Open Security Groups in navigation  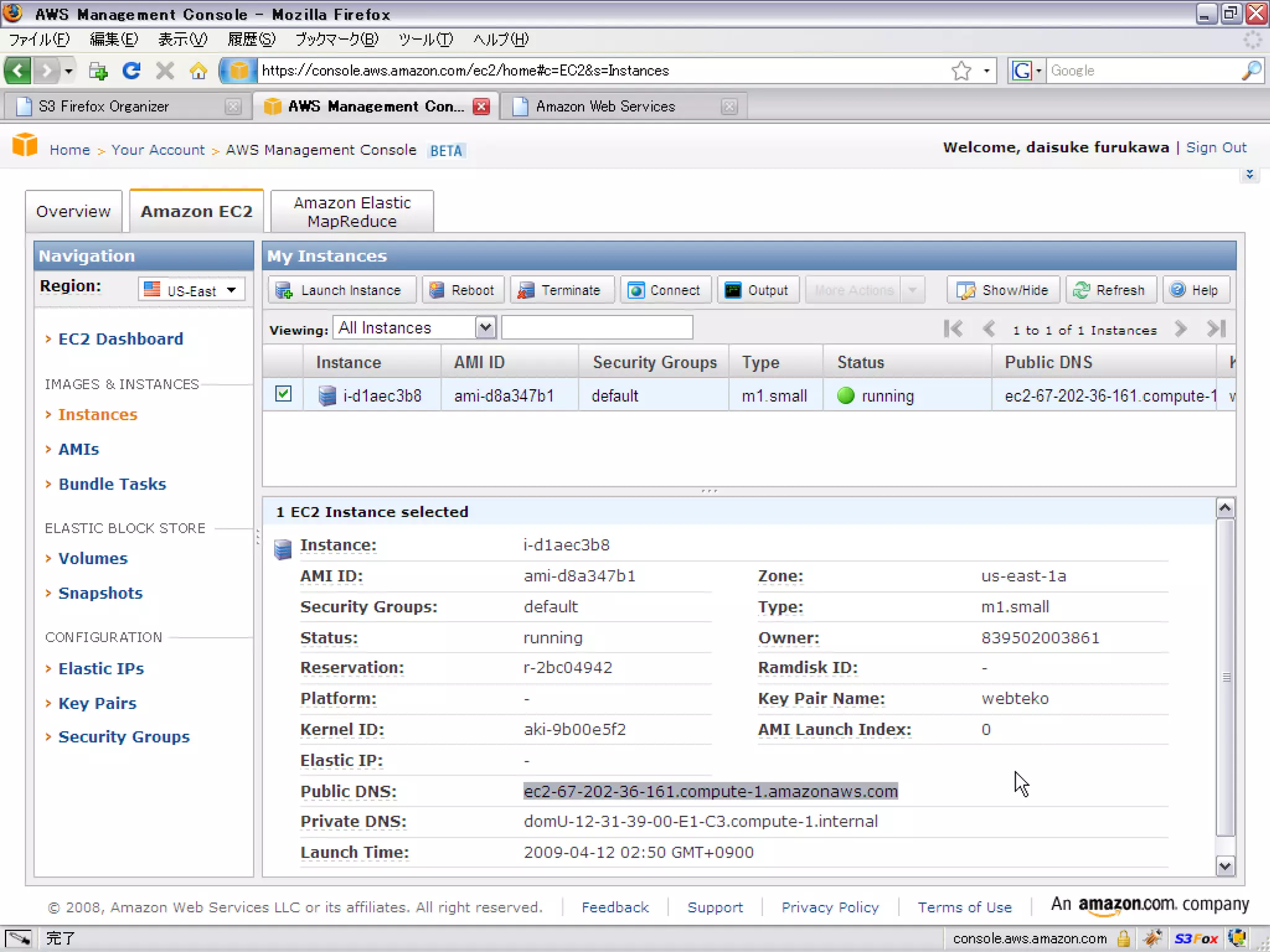click(x=124, y=737)
